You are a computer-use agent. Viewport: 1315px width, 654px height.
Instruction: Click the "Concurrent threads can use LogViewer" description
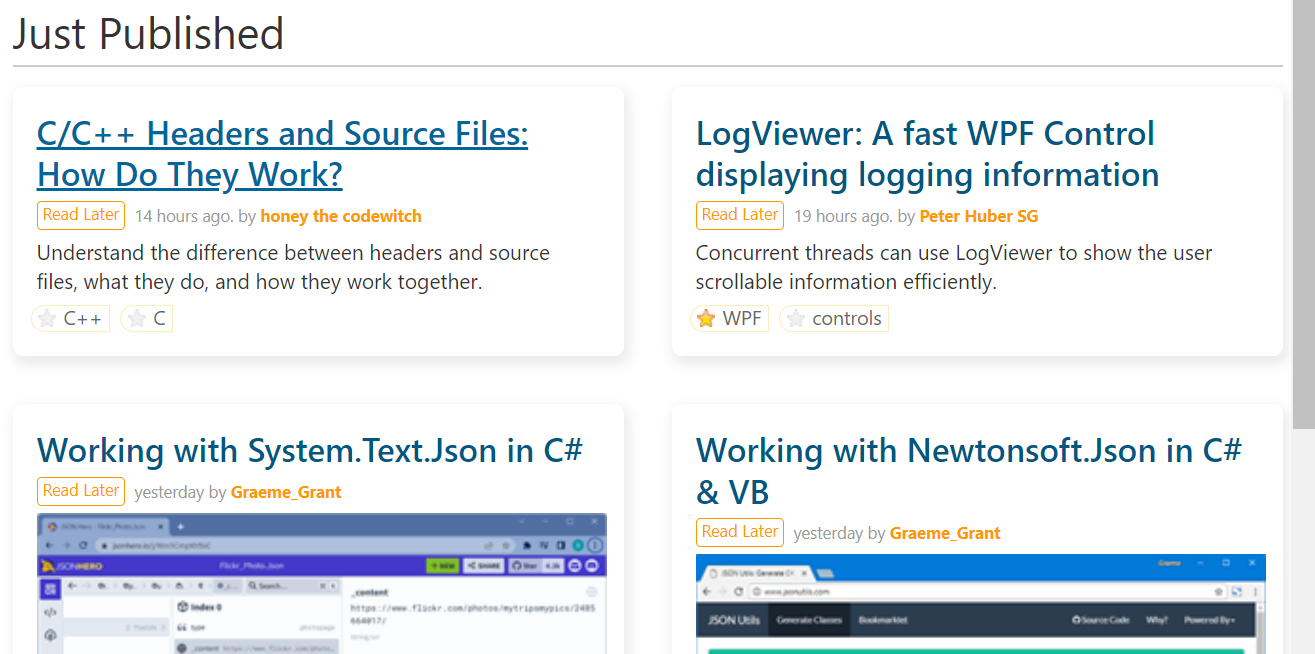coord(954,267)
